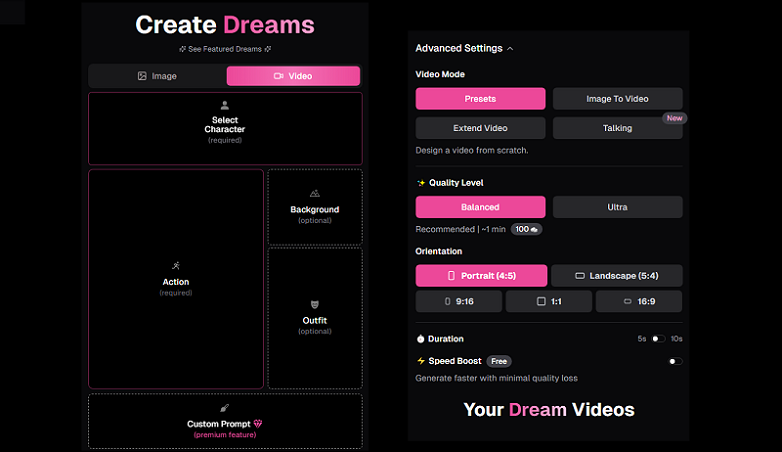
Task: Click the Free badge
Action: coord(499,361)
